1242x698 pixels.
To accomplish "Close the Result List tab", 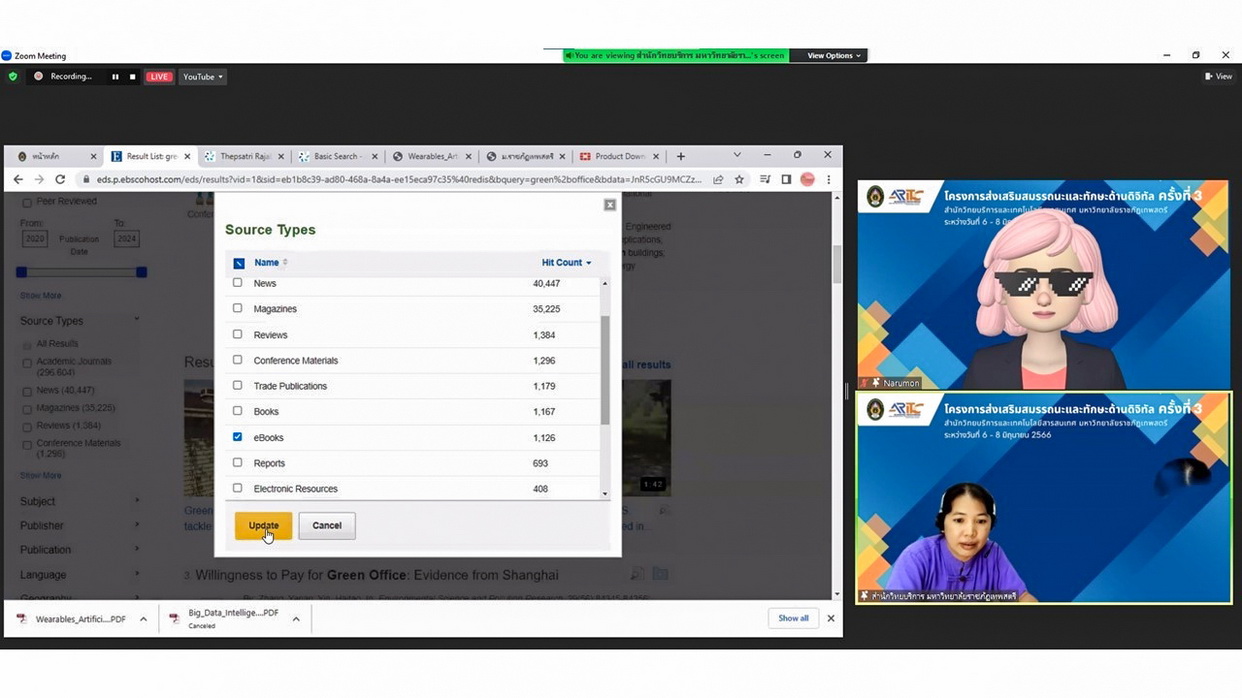I will [188, 156].
